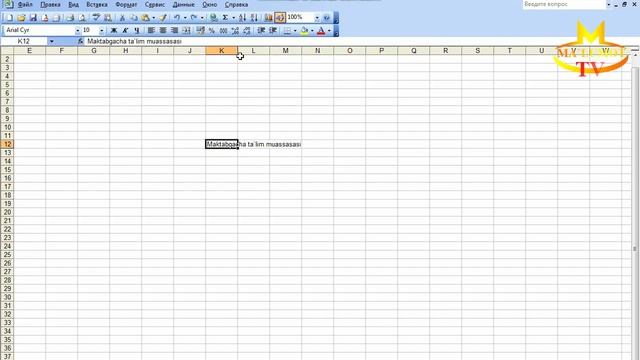The image size is (640, 360).
Task: Open the Research pane icon
Action: click(108, 18)
